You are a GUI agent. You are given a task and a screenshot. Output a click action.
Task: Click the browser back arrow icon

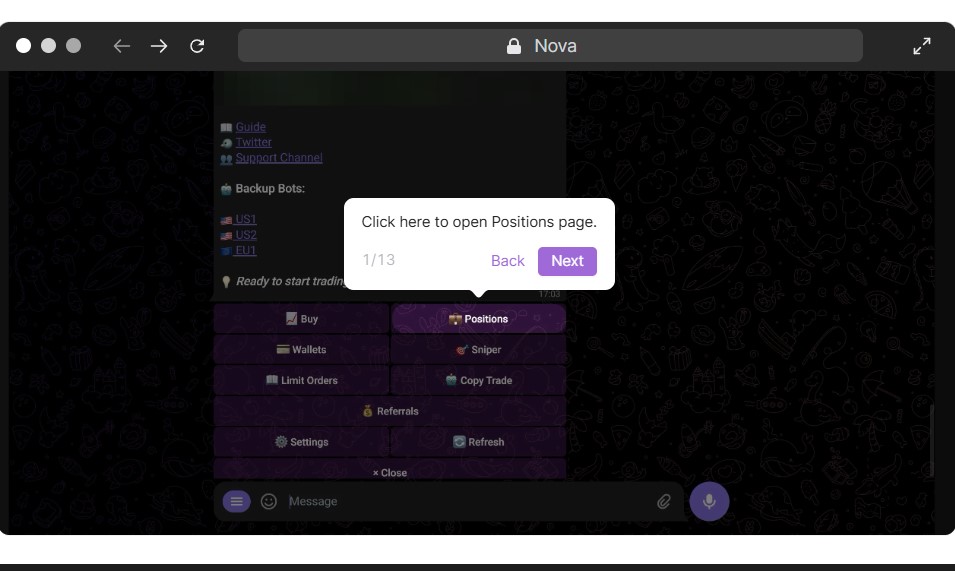122,46
